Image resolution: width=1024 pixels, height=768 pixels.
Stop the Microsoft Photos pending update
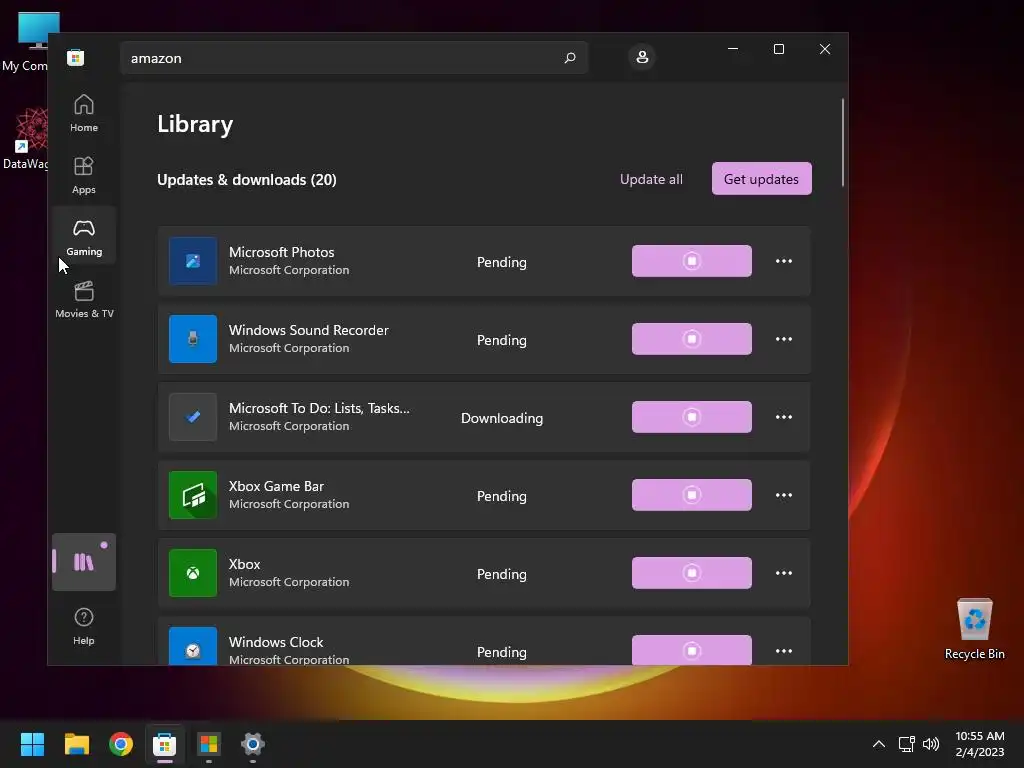pos(692,261)
